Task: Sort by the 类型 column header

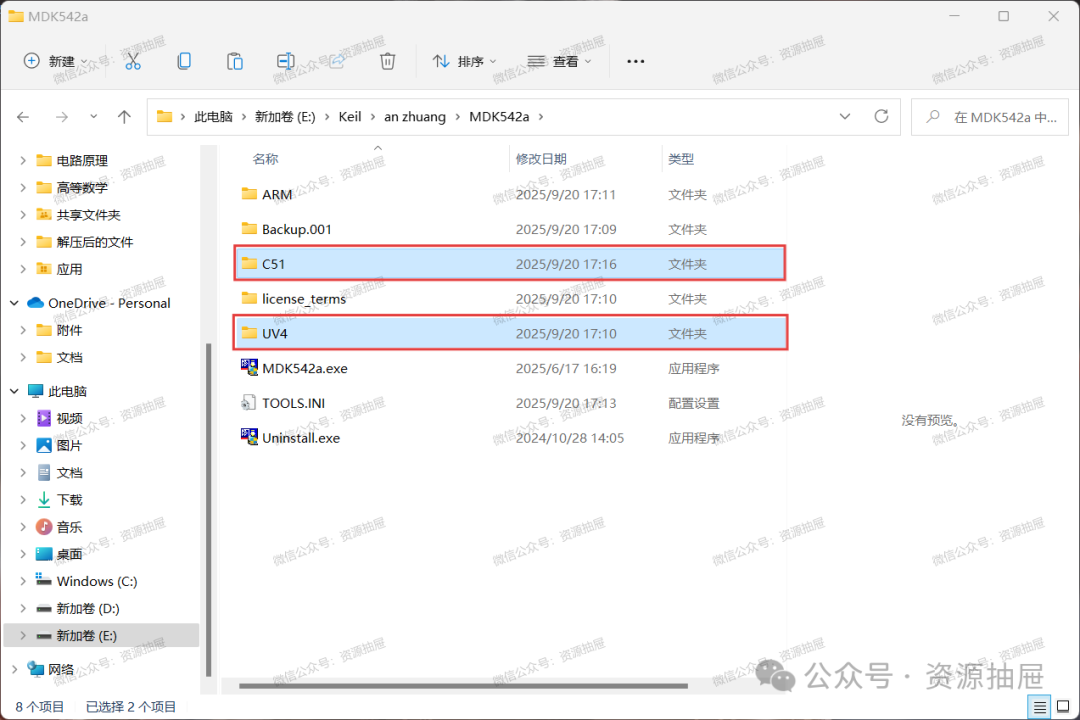Action: tap(681, 159)
